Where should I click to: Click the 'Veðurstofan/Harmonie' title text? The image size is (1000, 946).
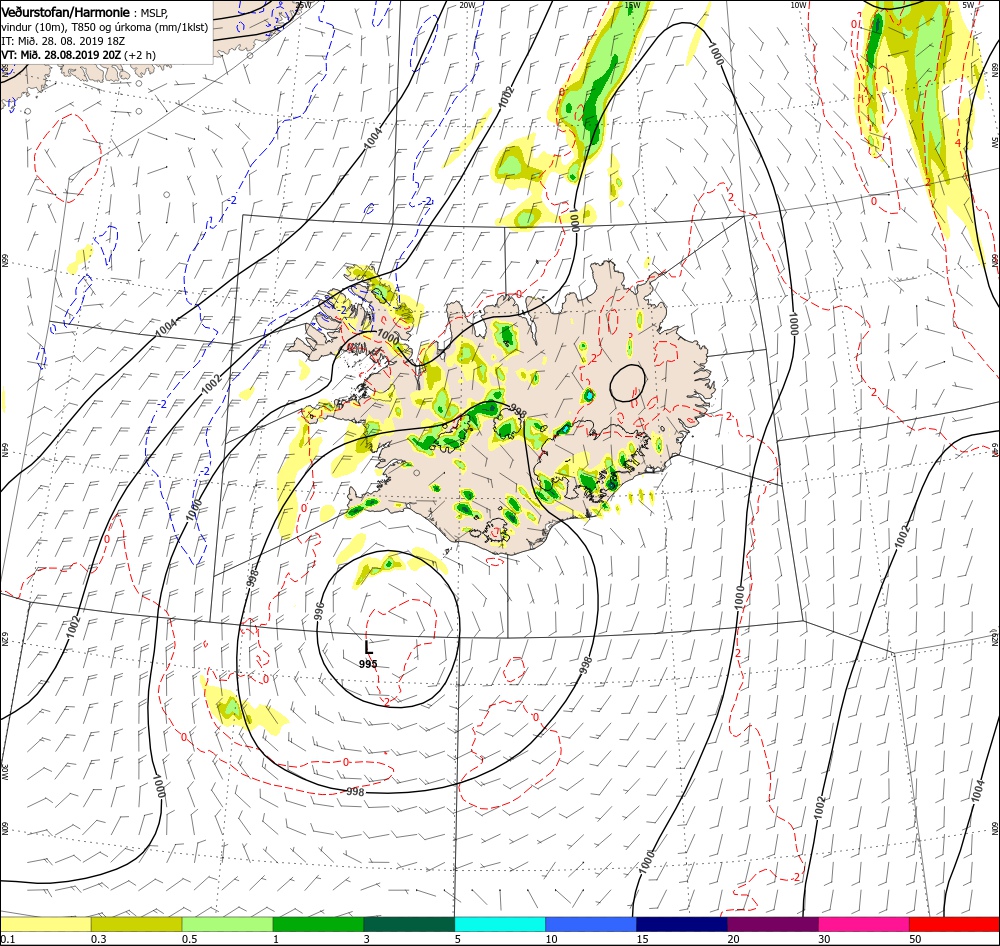[x=66, y=12]
